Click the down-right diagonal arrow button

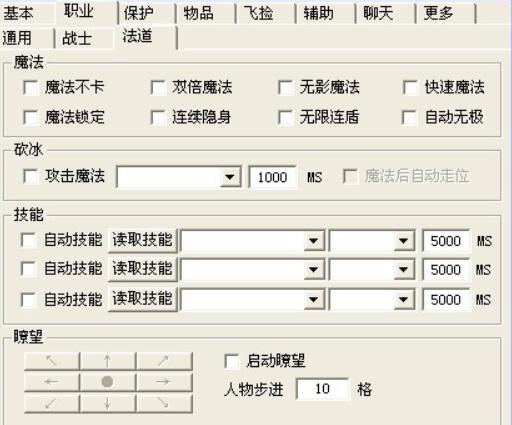click(164, 403)
